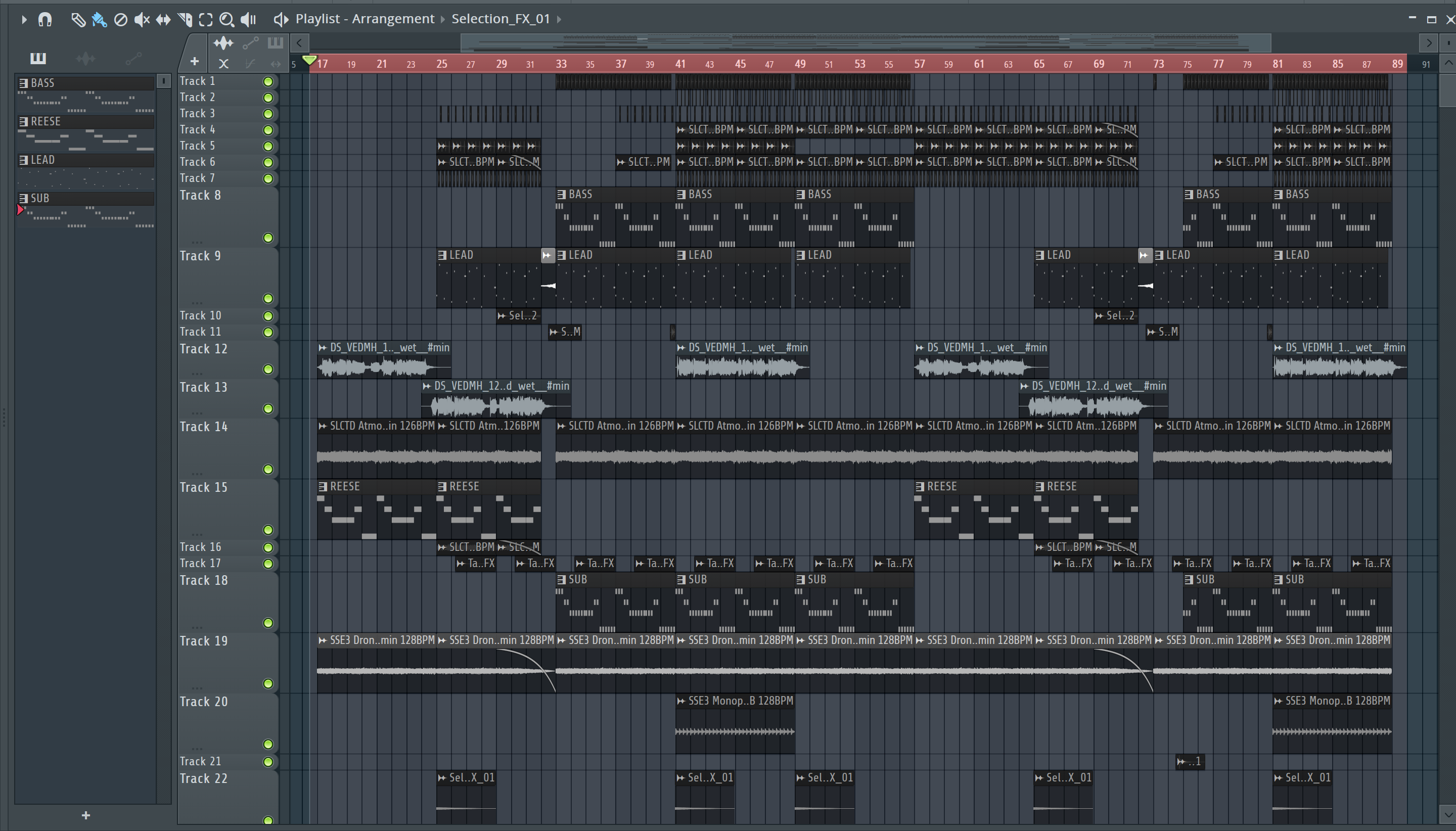This screenshot has width=1456, height=831.
Task: Click the vertical scrollbar thumb
Action: coord(1448,89)
